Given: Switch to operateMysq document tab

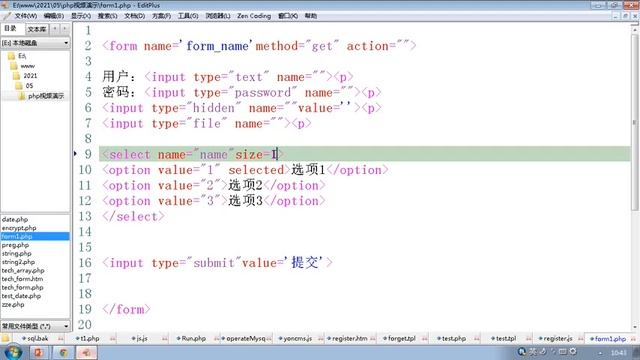Looking at the screenshot, I should tap(246, 339).
